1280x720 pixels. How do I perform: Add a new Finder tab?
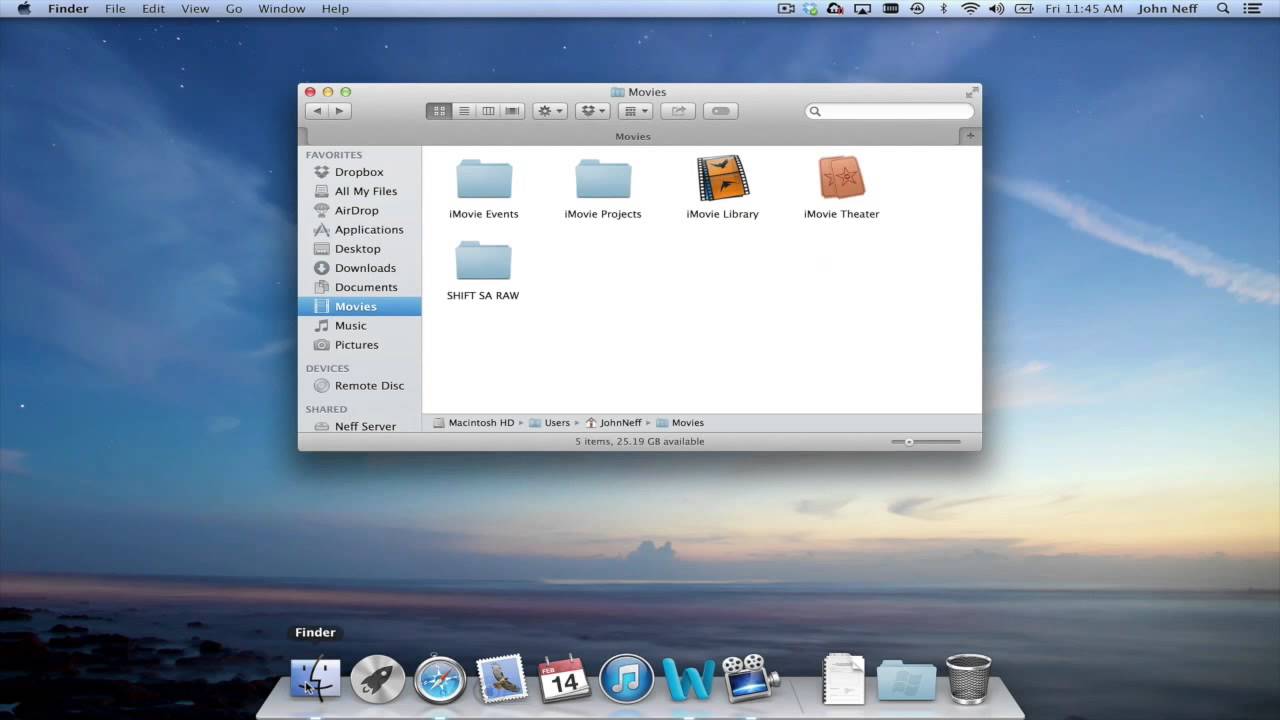point(969,135)
